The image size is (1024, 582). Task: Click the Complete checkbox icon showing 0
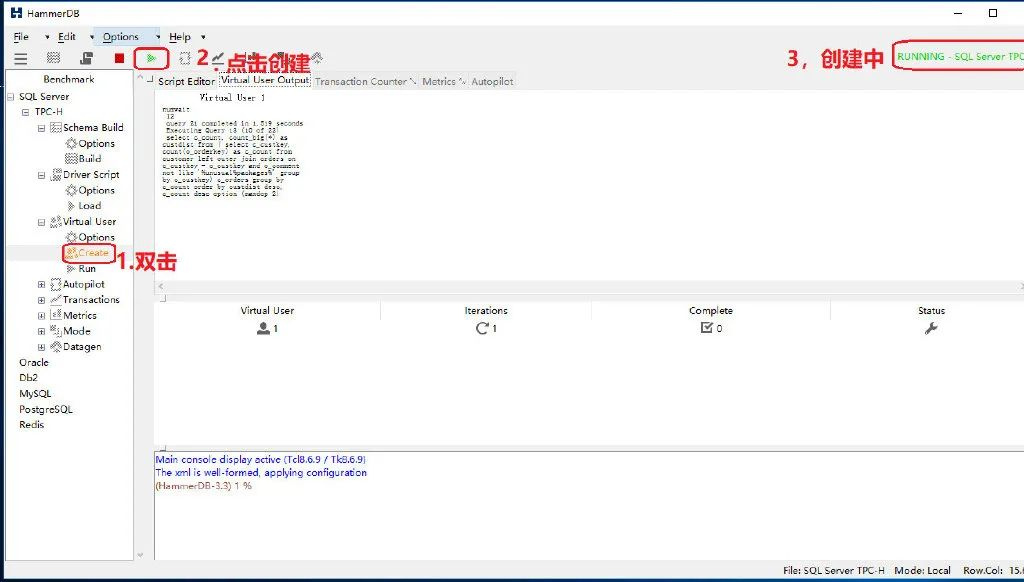click(x=706, y=328)
